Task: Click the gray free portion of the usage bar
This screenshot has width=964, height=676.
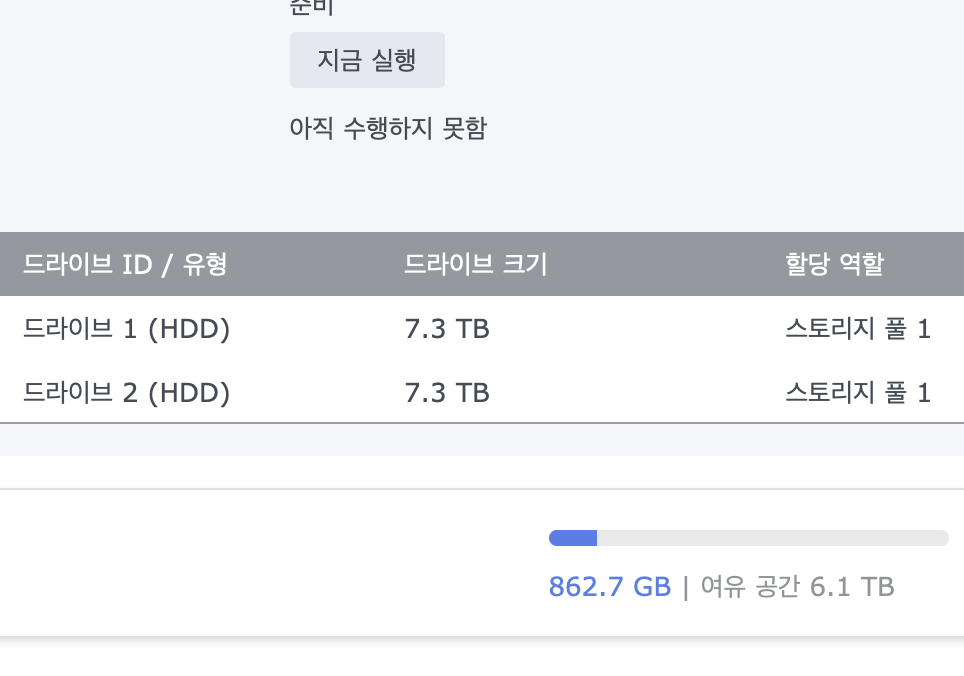Action: click(773, 538)
